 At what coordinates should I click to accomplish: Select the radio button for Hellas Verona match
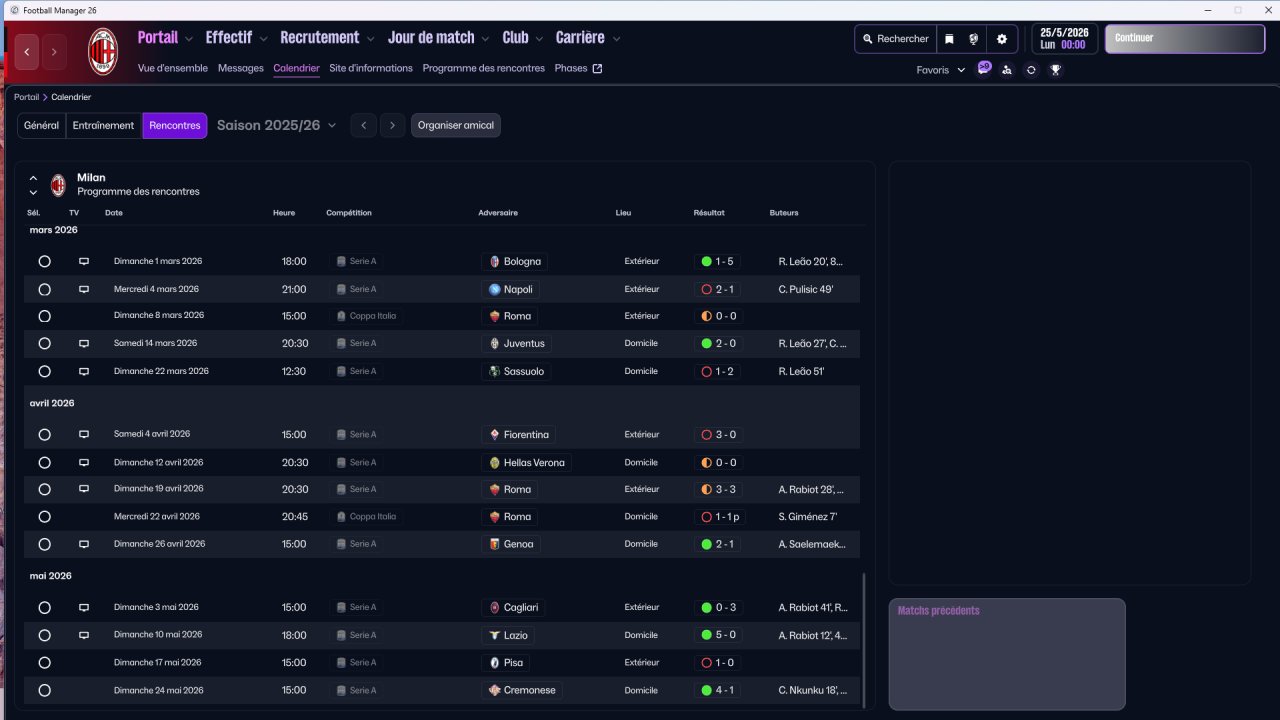tap(44, 463)
